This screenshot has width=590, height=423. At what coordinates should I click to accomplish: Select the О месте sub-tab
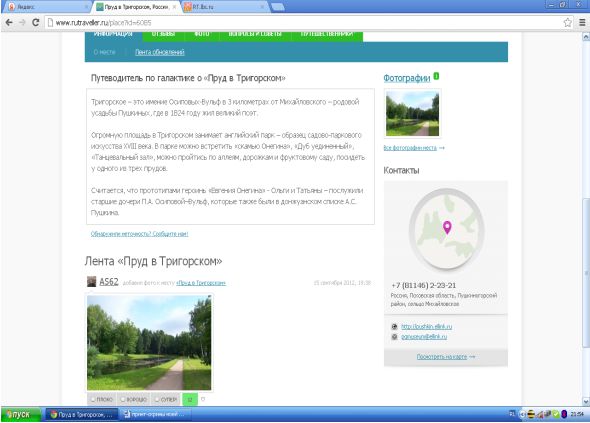tap(104, 52)
